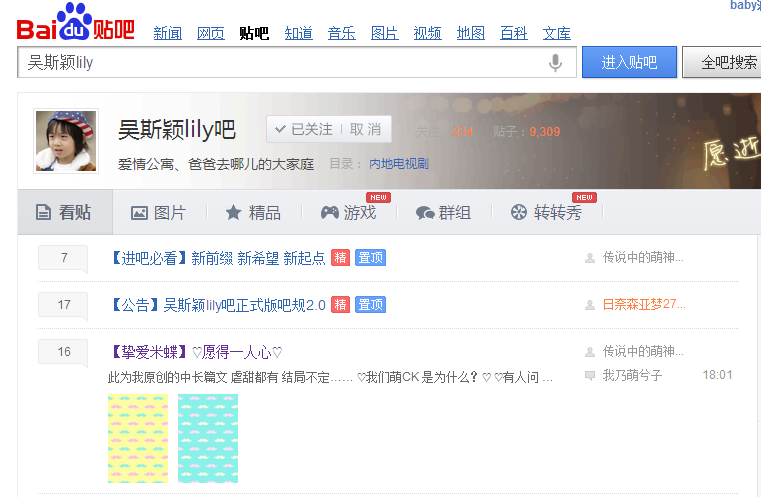
Task: Click the 置顶 badge on 公告 post
Action: (370, 305)
